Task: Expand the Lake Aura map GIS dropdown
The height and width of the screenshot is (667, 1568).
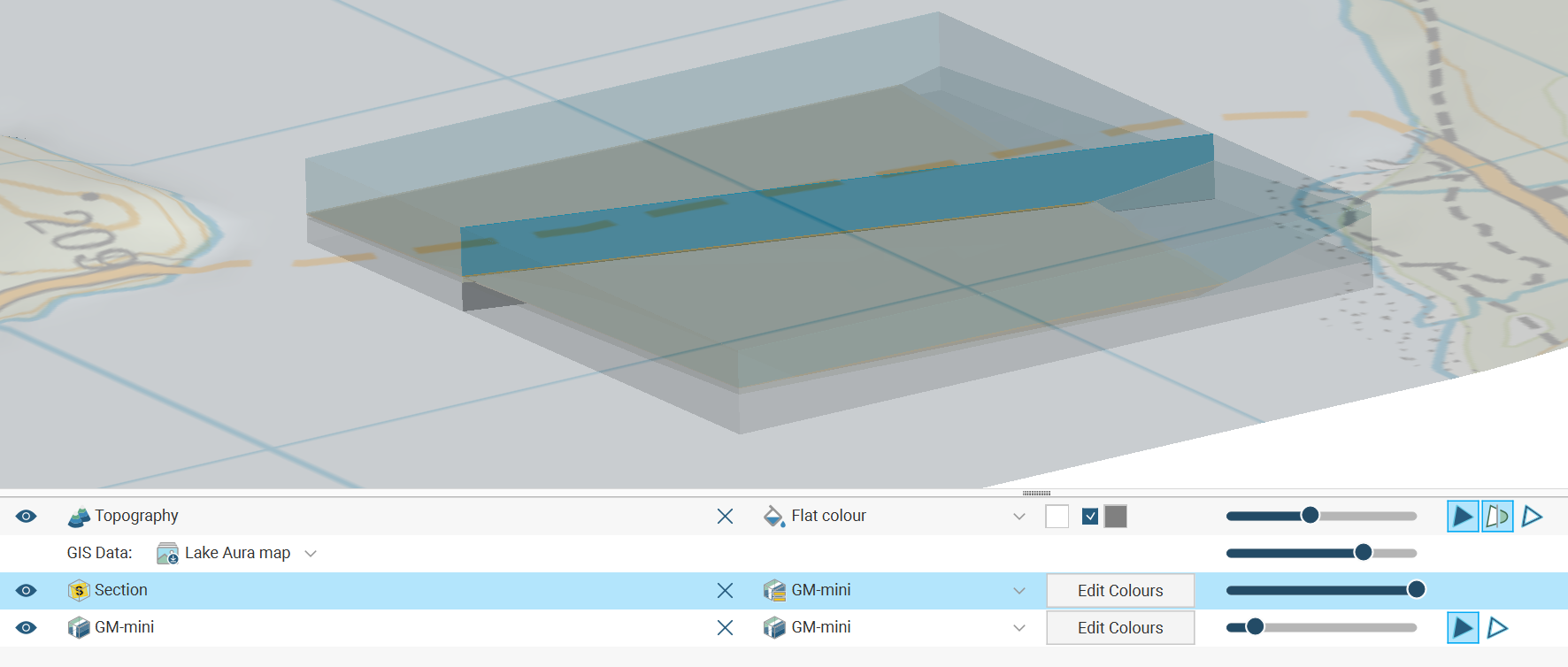Action: click(311, 554)
